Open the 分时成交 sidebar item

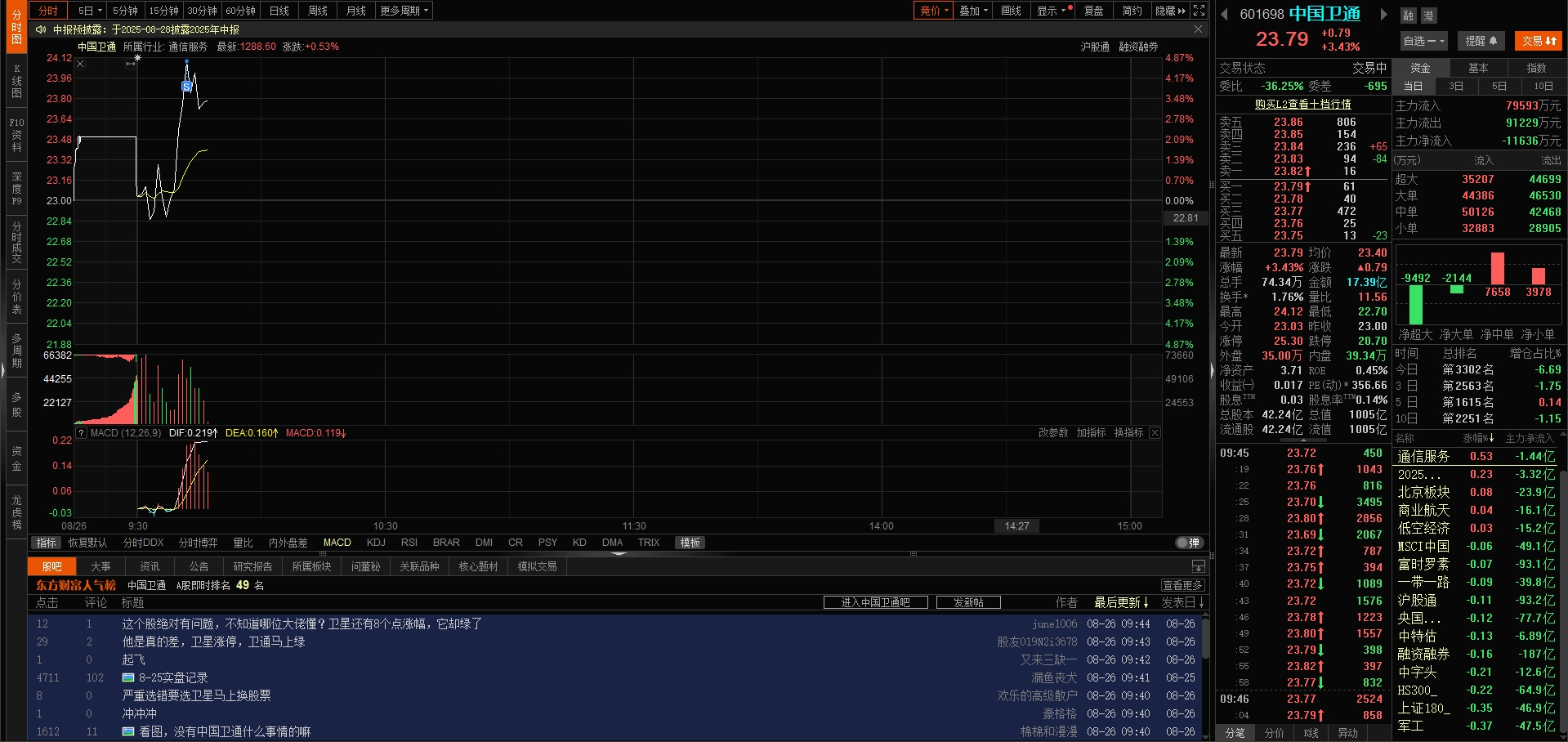pyautogui.click(x=16, y=243)
